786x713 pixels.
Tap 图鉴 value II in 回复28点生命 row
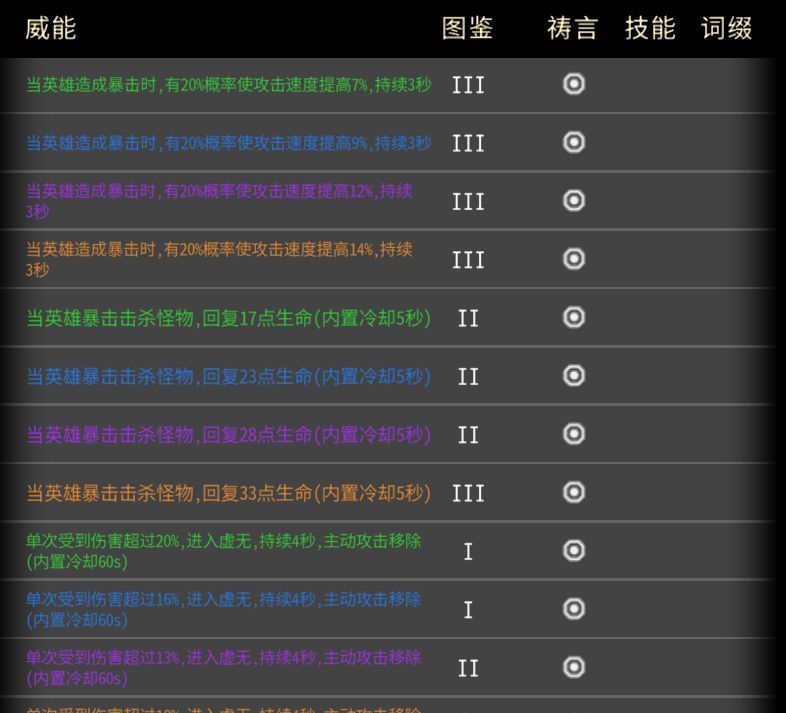pyautogui.click(x=468, y=435)
